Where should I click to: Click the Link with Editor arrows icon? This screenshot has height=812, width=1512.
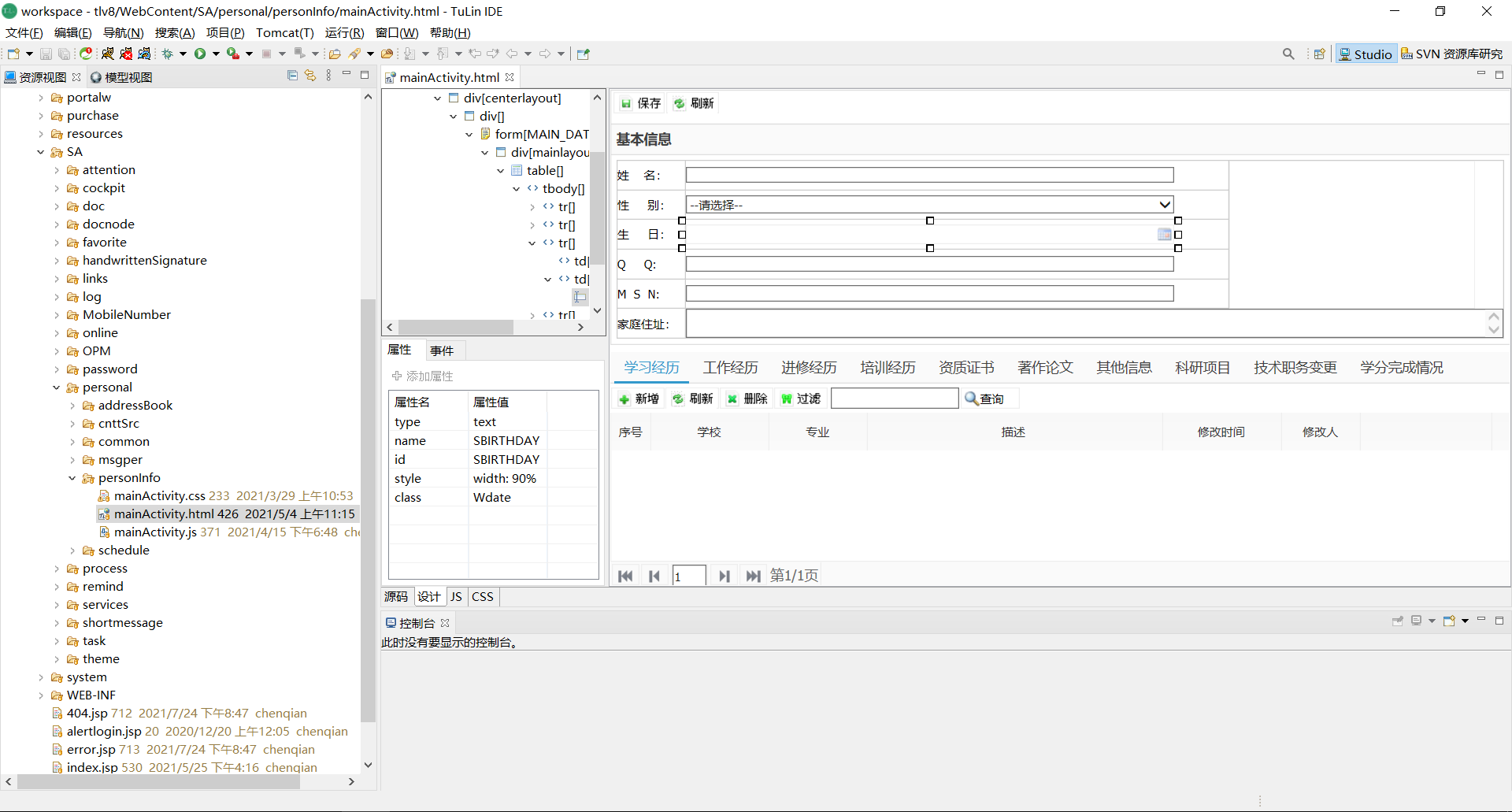point(310,76)
